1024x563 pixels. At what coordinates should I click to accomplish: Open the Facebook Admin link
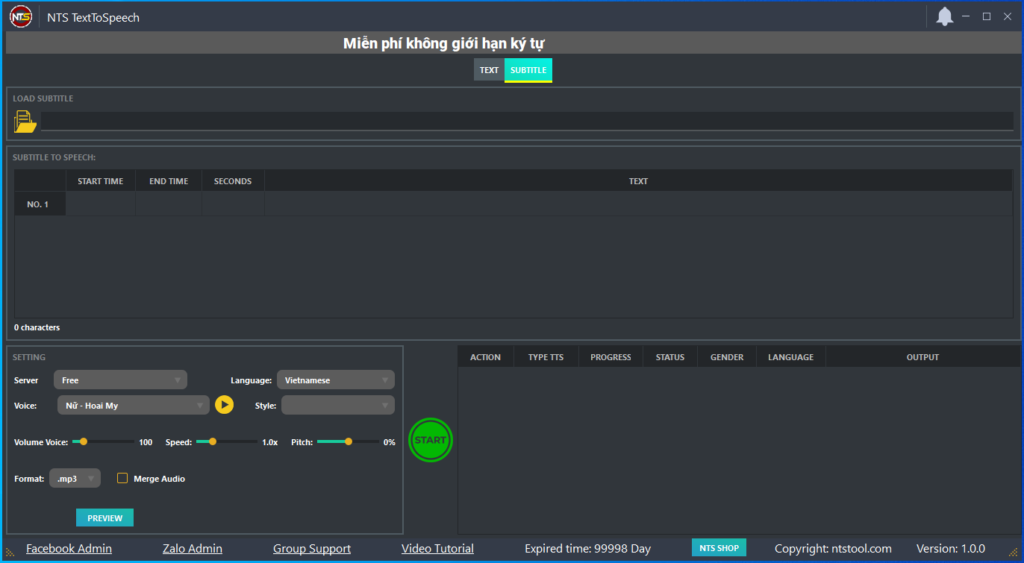tap(69, 548)
